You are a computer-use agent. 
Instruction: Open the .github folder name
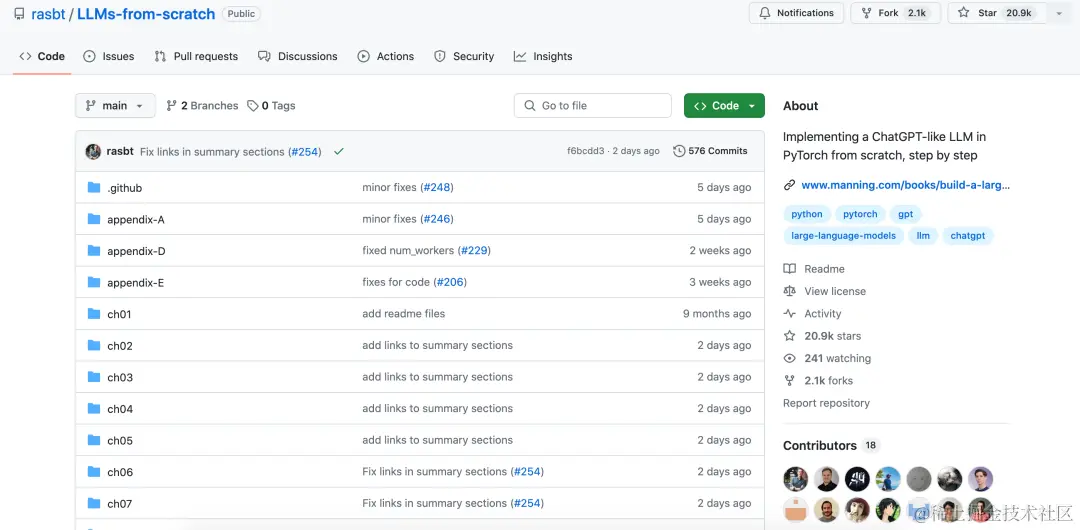point(125,188)
